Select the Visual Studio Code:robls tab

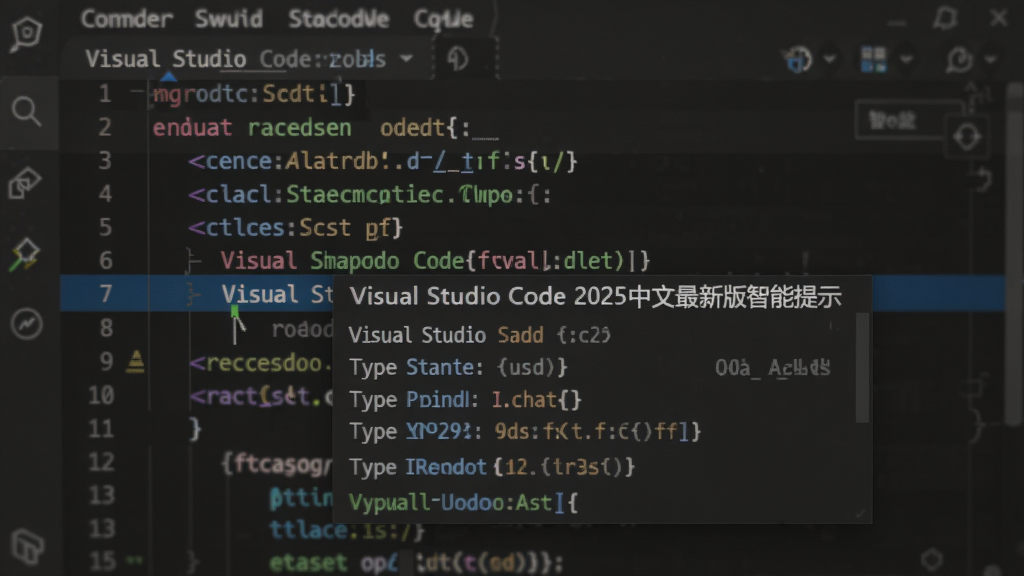point(235,59)
